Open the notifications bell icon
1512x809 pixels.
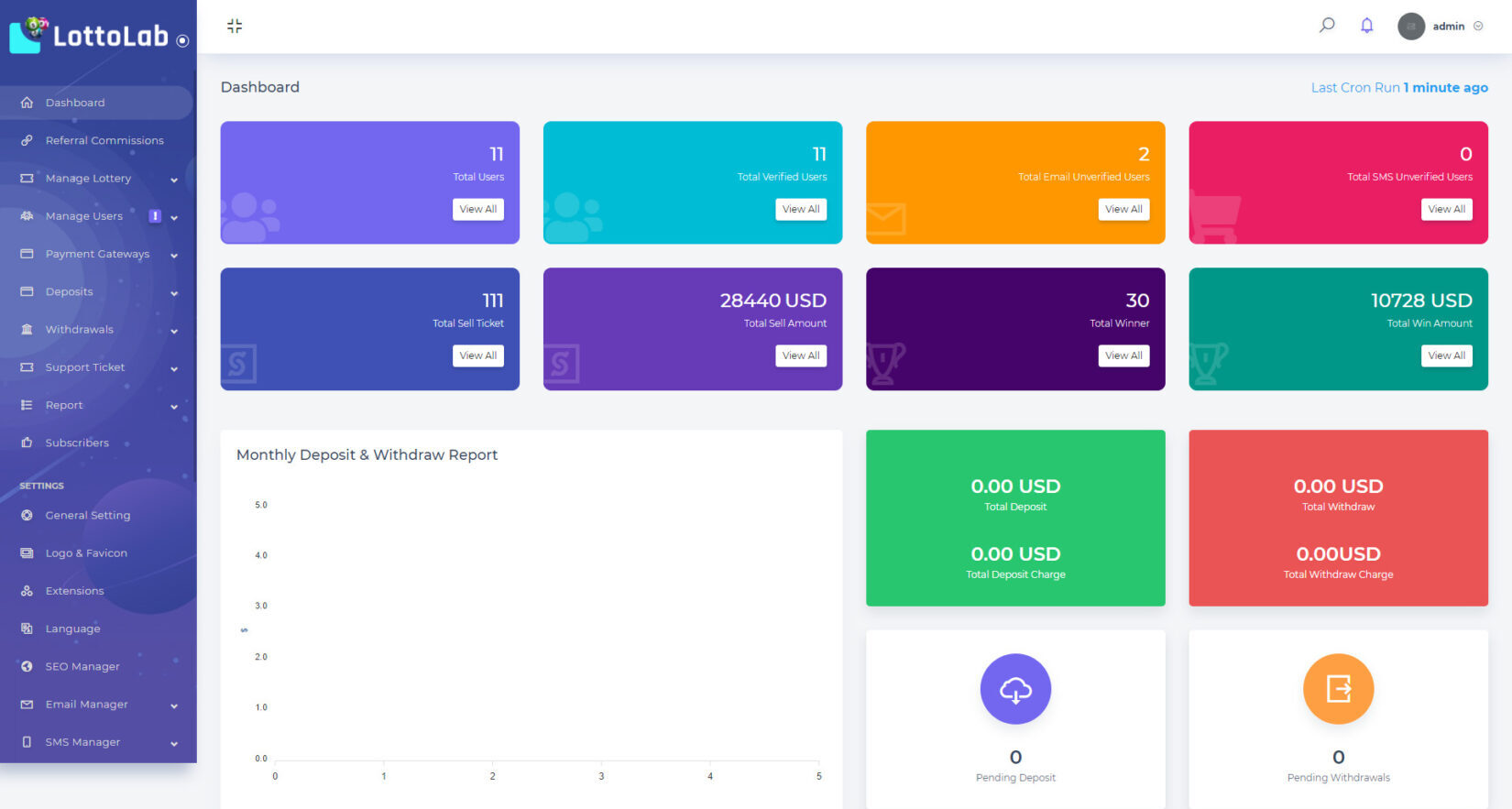coord(1366,26)
